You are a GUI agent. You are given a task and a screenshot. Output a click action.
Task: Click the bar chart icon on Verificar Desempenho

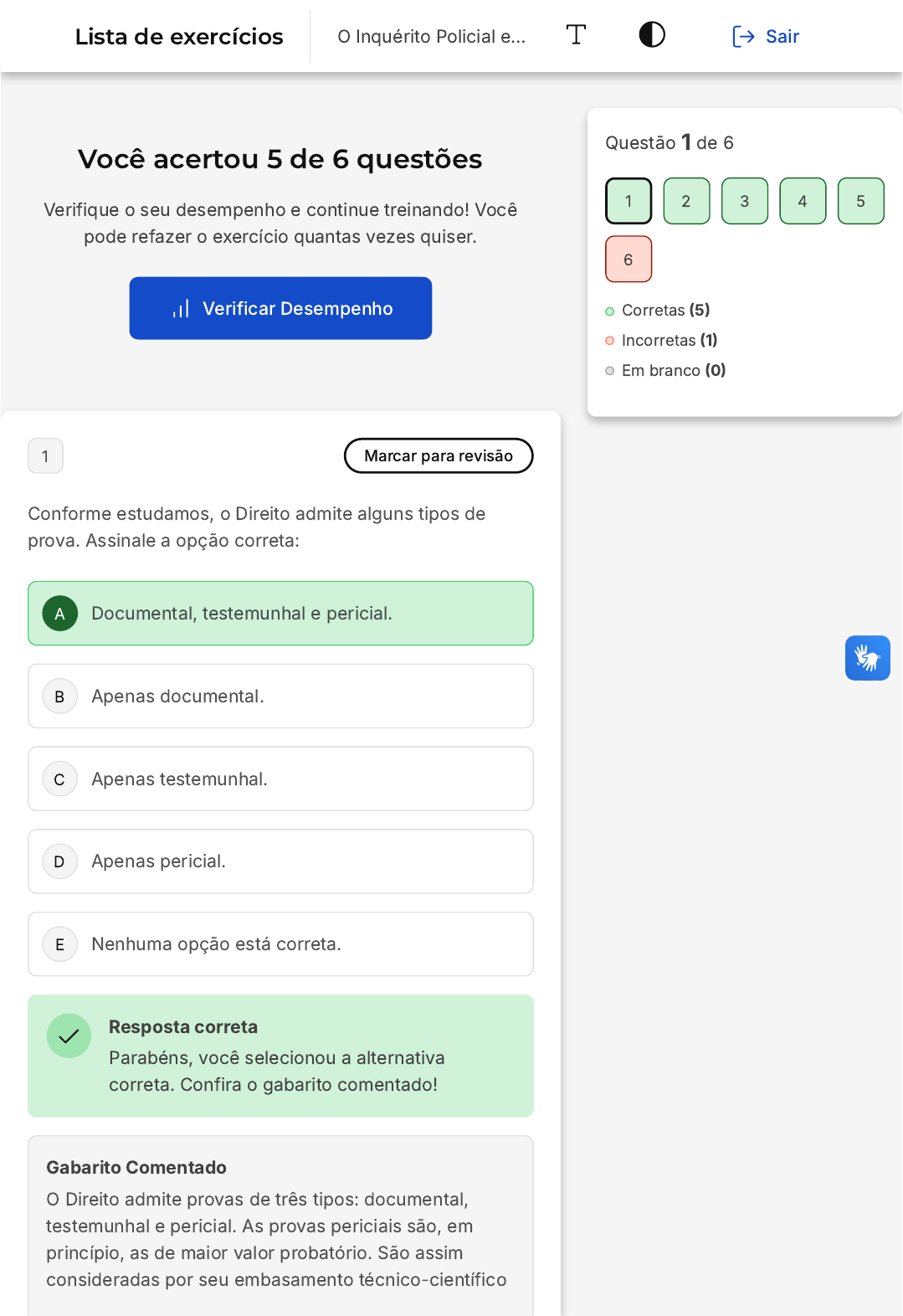point(181,309)
